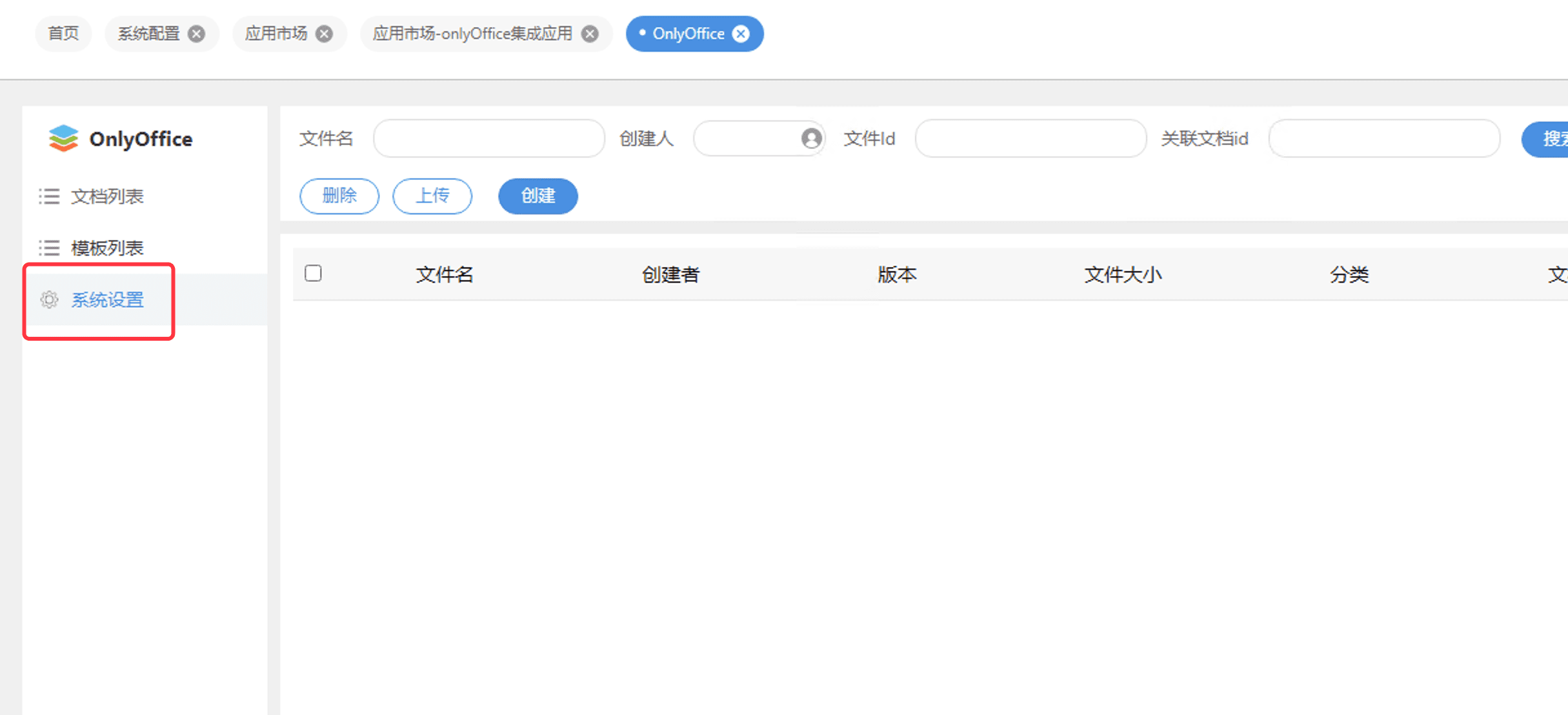Click the 文件名 search input field
Viewport: 1568px width, 715px height.
[488, 138]
